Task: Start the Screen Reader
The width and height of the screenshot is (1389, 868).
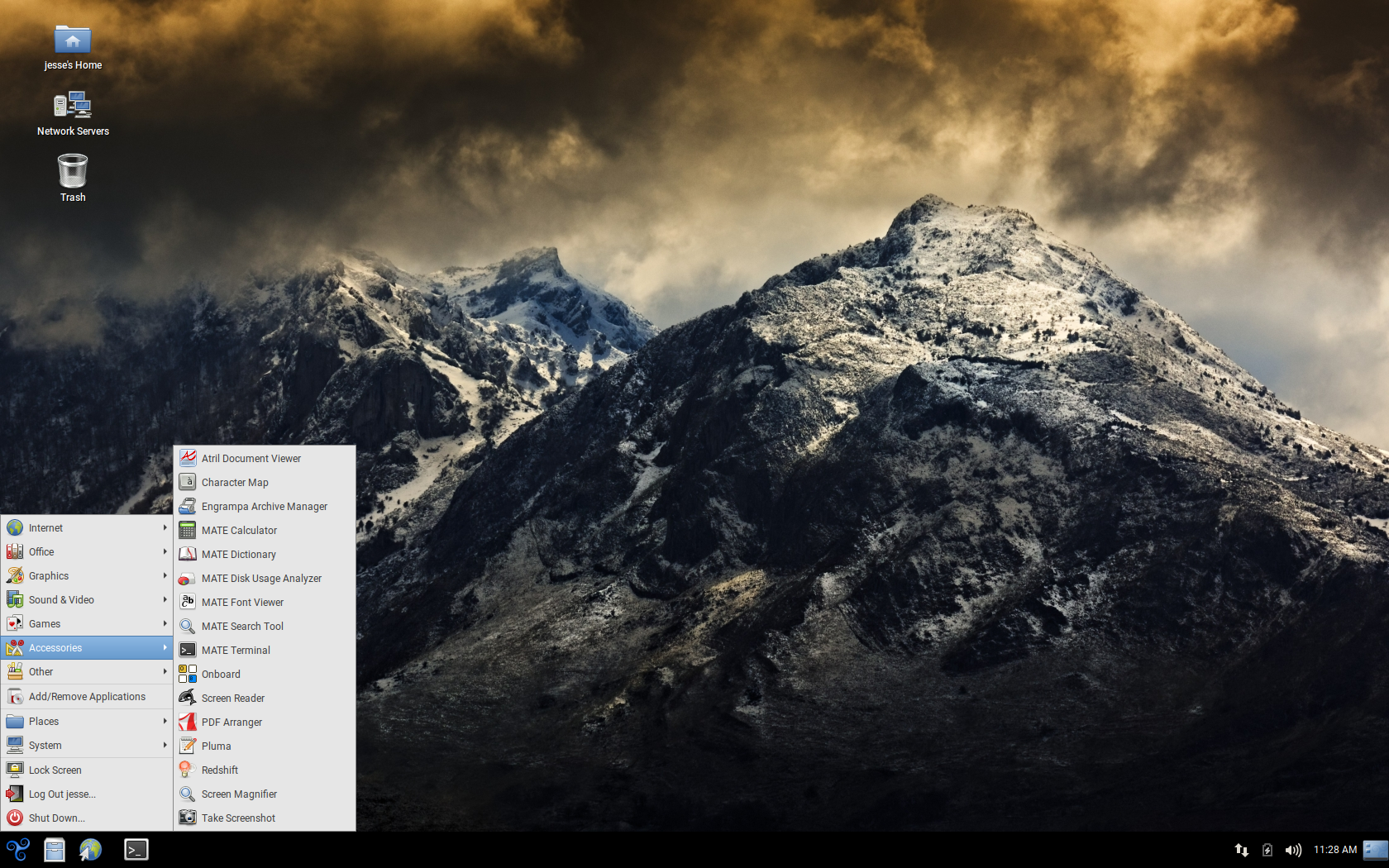Action: [x=265, y=699]
